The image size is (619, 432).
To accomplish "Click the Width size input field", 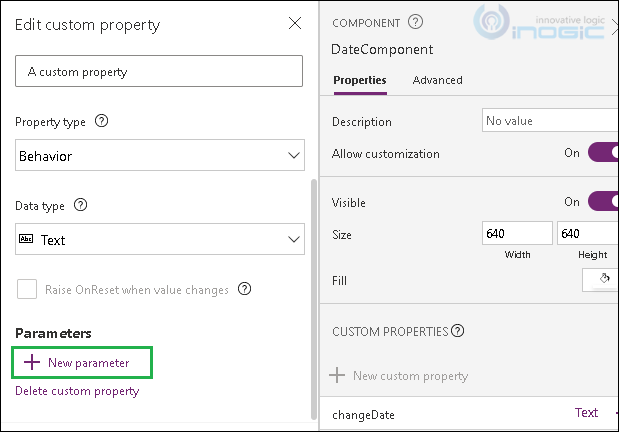I will tap(517, 233).
